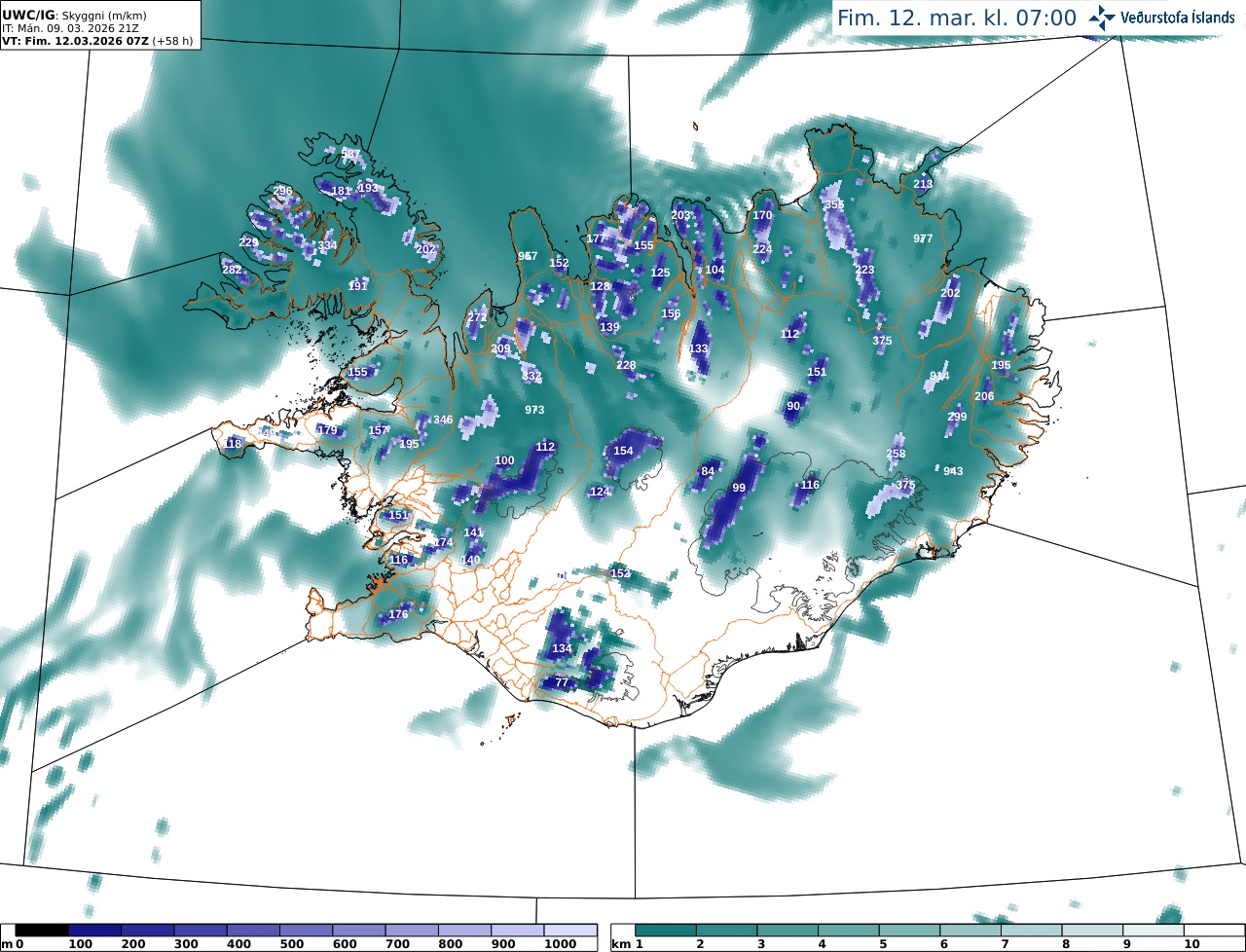1246x952 pixels.
Task: Click the visibility value 299 on the map
Action: click(957, 418)
